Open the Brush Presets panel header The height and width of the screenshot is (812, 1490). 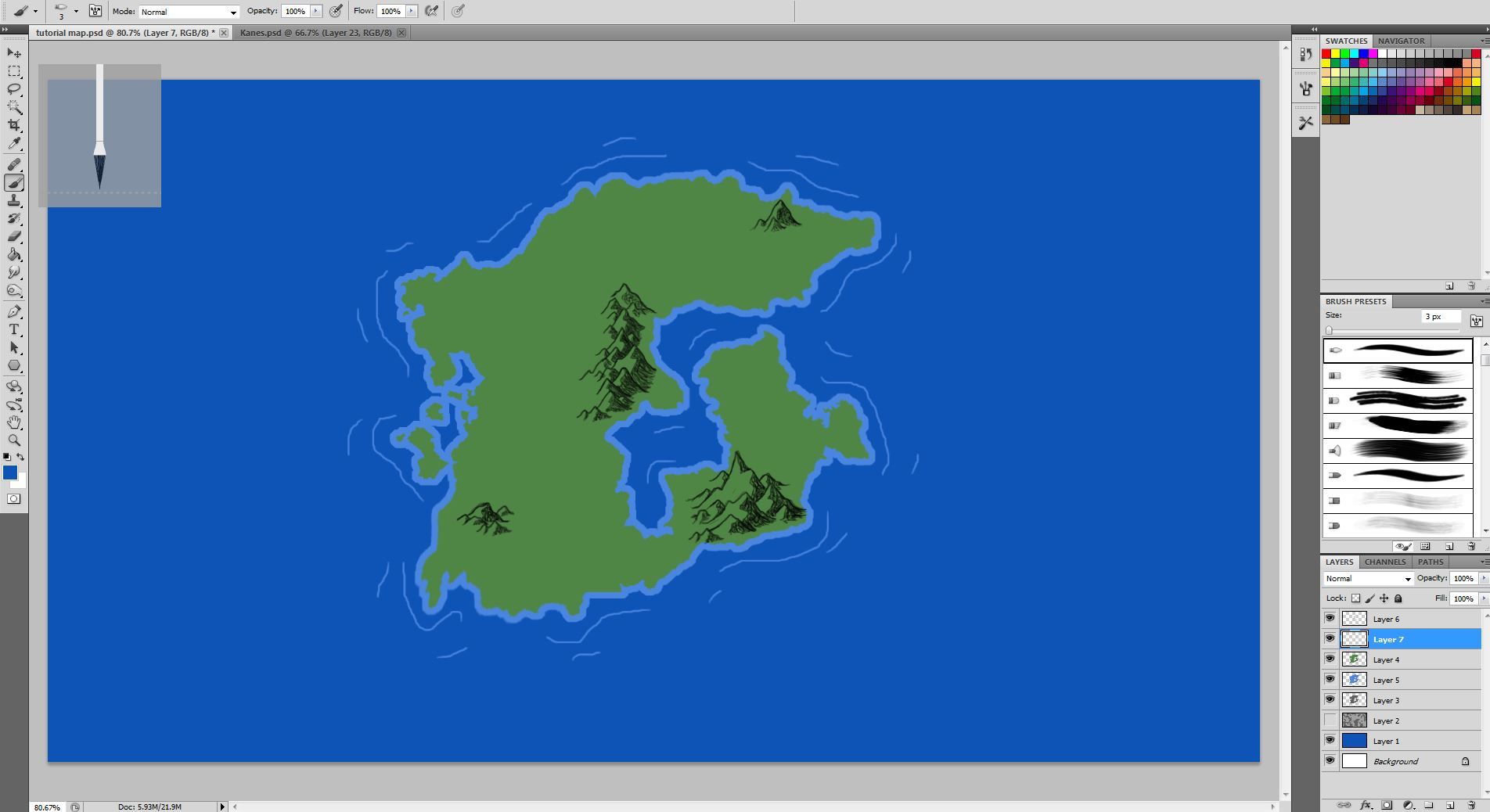(x=1355, y=301)
